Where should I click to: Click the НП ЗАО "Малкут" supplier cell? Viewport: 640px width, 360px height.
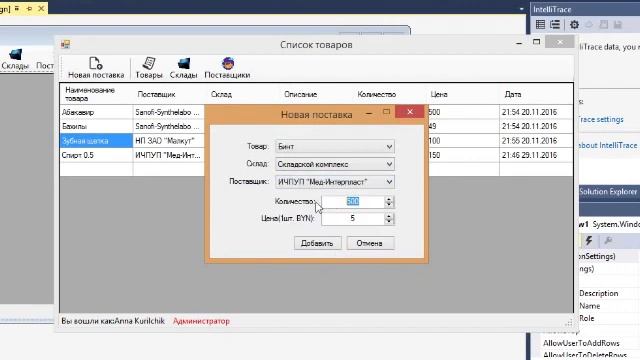(169, 141)
